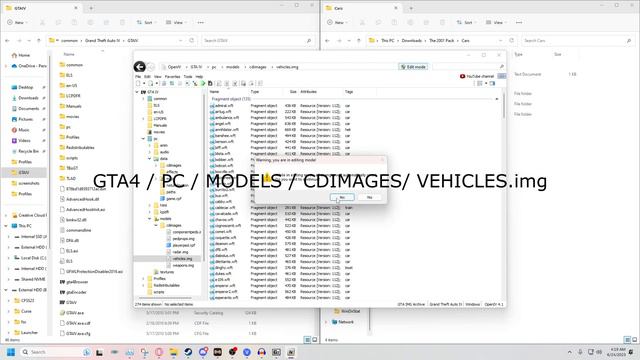Open the dropdown arrow beside OpenIV's New icon
The height and width of the screenshot is (360, 640).
click(144, 84)
